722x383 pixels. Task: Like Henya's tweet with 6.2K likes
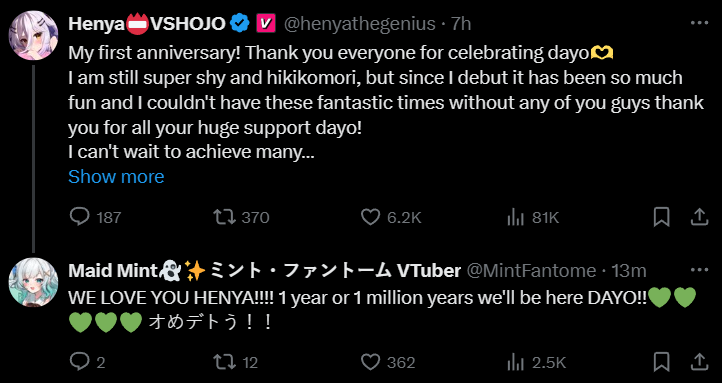[x=370, y=217]
